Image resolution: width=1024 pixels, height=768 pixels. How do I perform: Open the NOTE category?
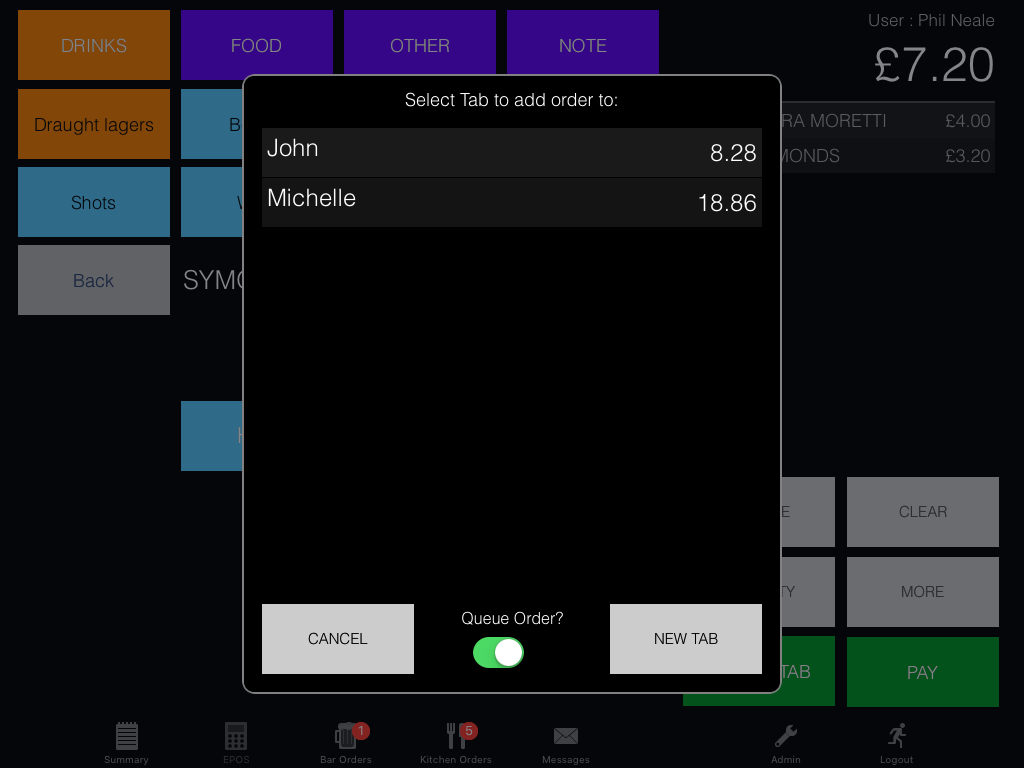point(582,45)
